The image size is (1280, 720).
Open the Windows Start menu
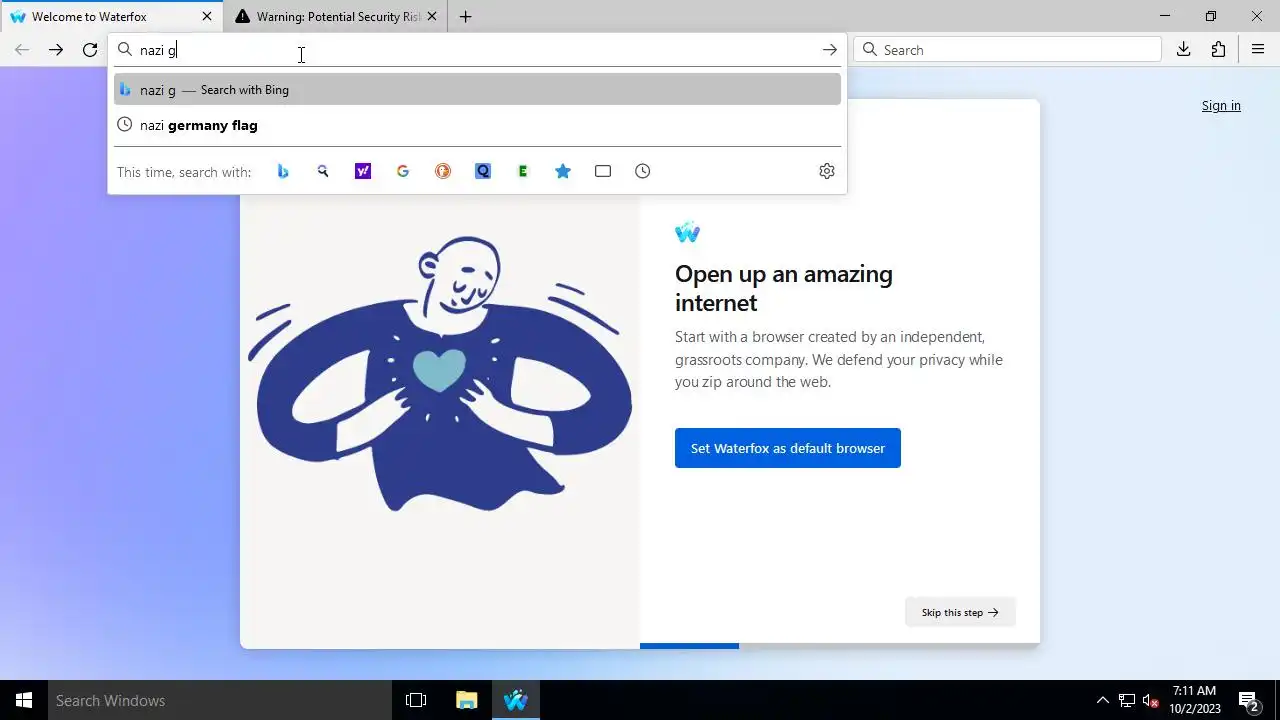pos(24,700)
